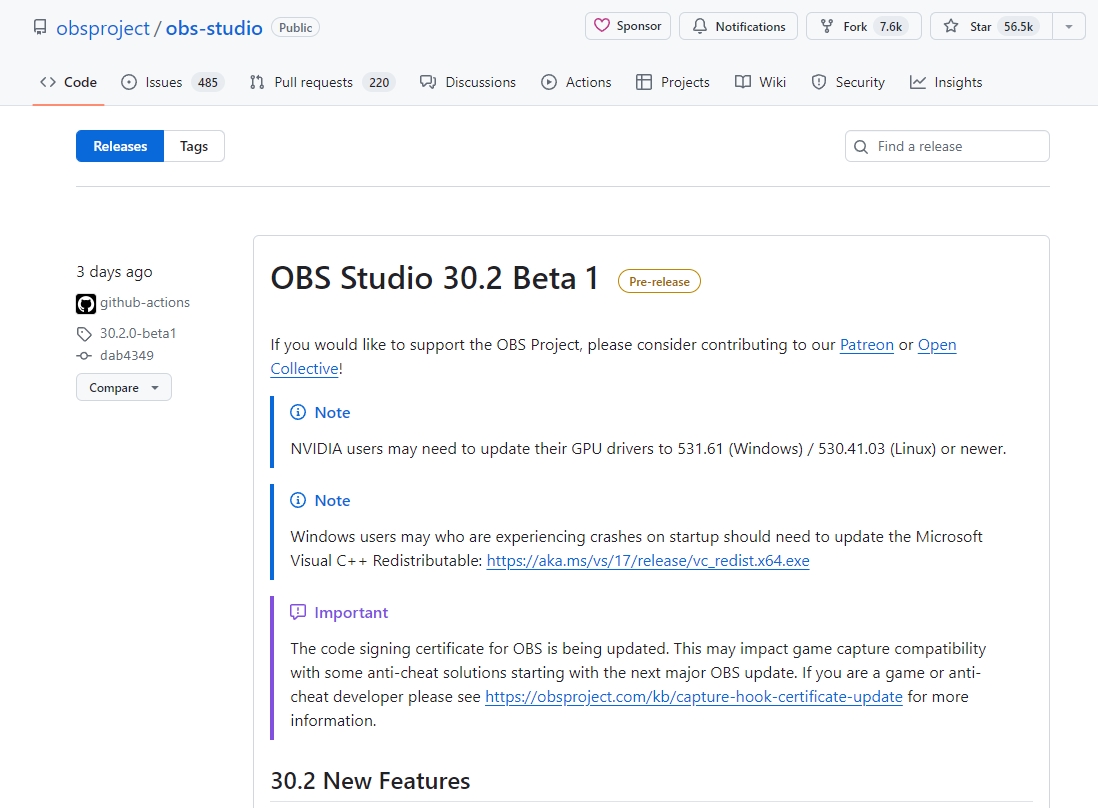The image size is (1098, 808).
Task: Focus the Find a release search field
Action: (x=947, y=146)
